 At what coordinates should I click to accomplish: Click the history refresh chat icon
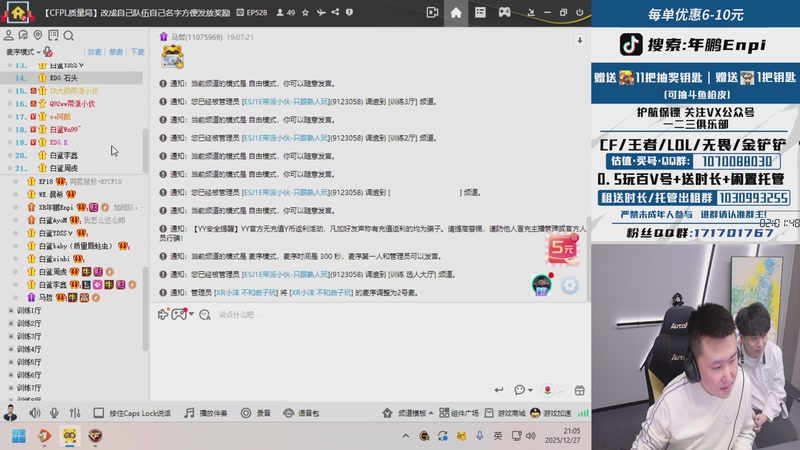tap(23, 35)
